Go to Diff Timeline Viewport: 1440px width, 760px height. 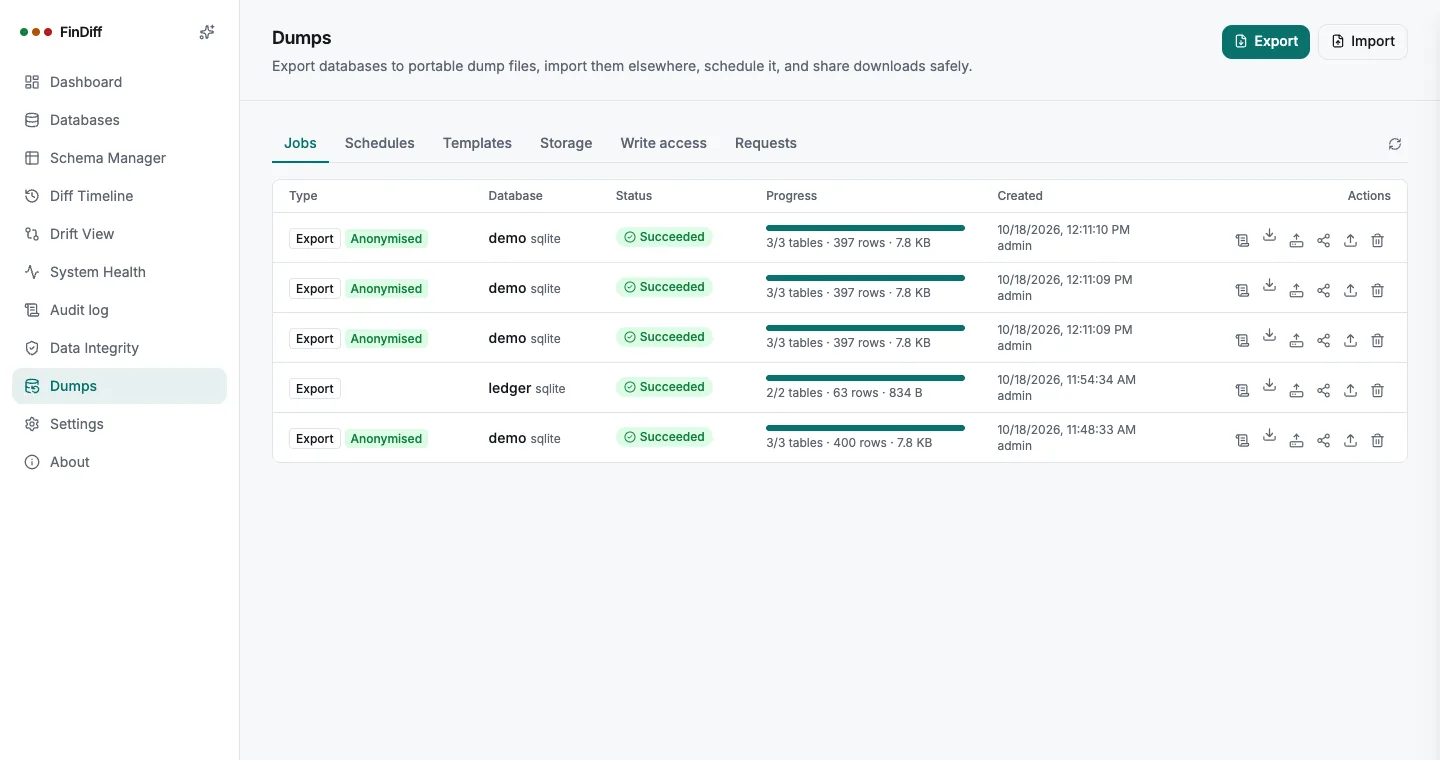119,196
